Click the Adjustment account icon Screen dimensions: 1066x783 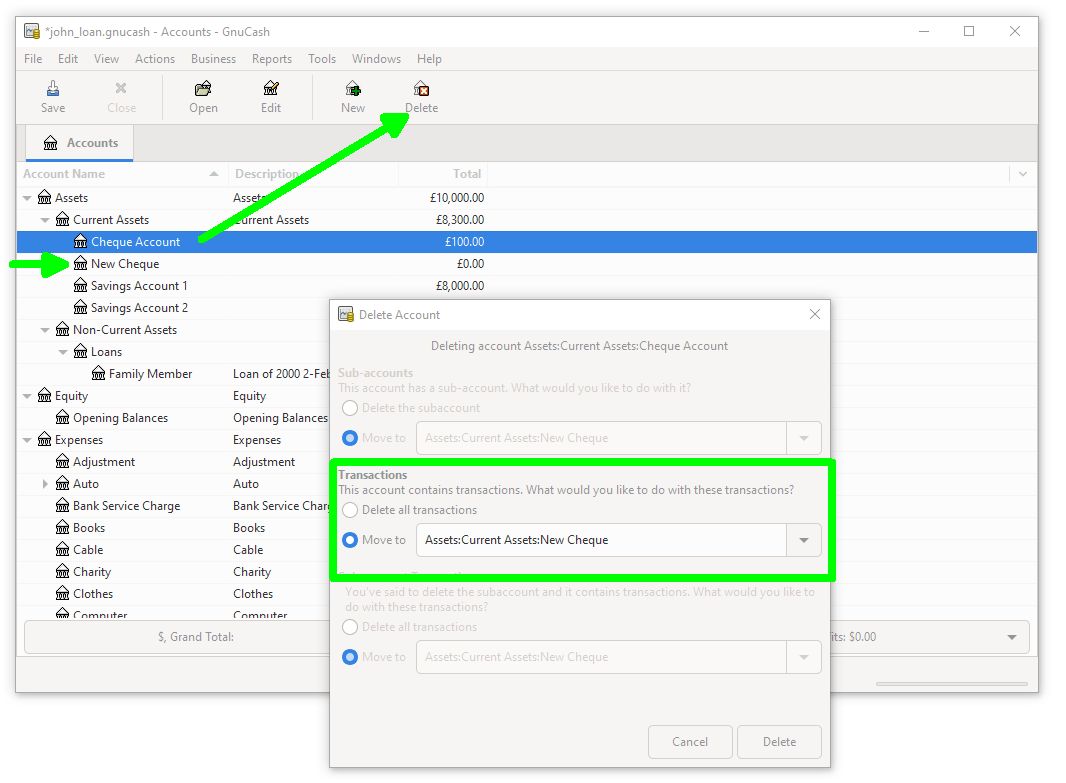coord(63,462)
